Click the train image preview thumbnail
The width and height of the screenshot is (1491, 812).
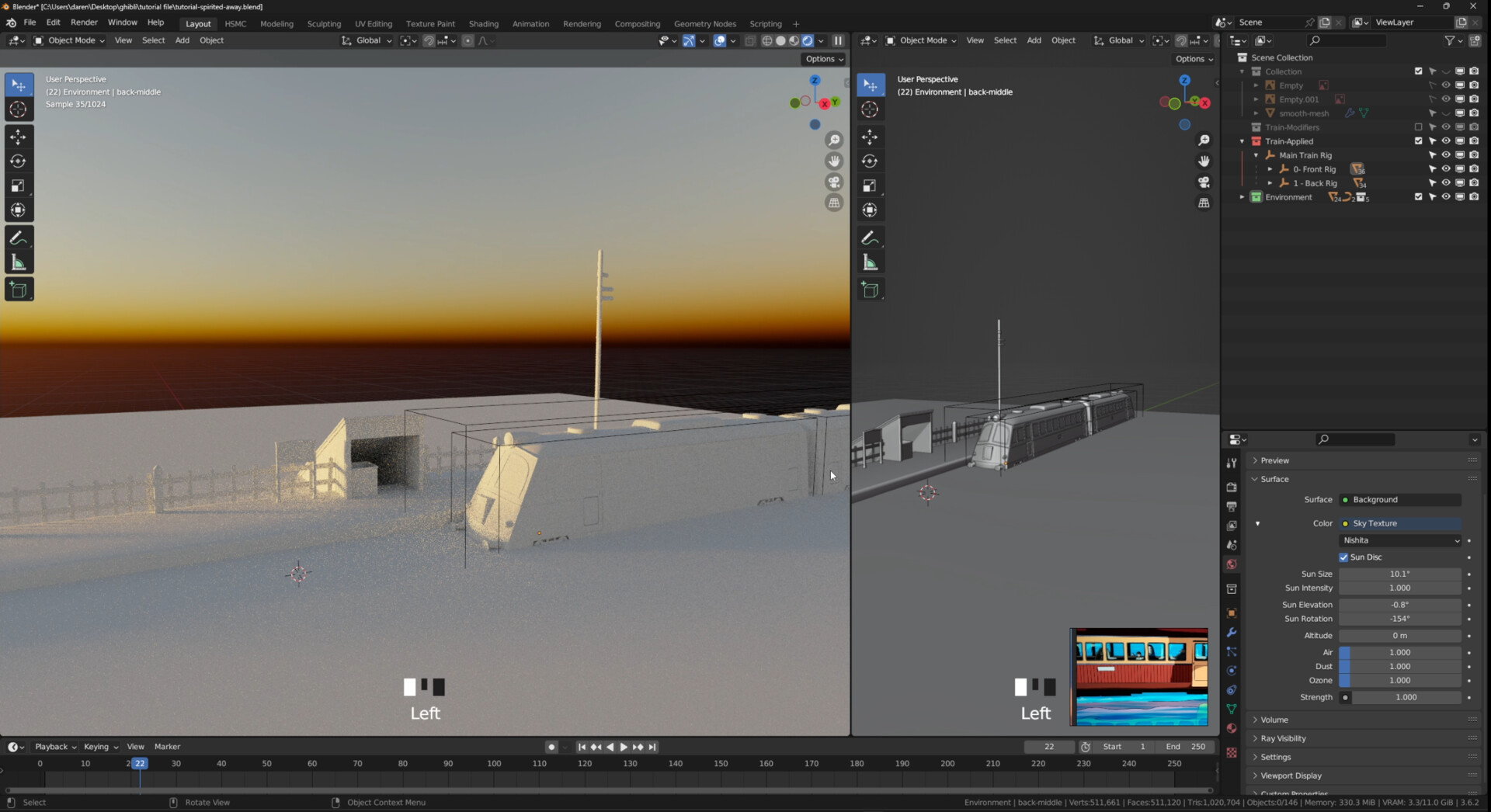[1138, 677]
